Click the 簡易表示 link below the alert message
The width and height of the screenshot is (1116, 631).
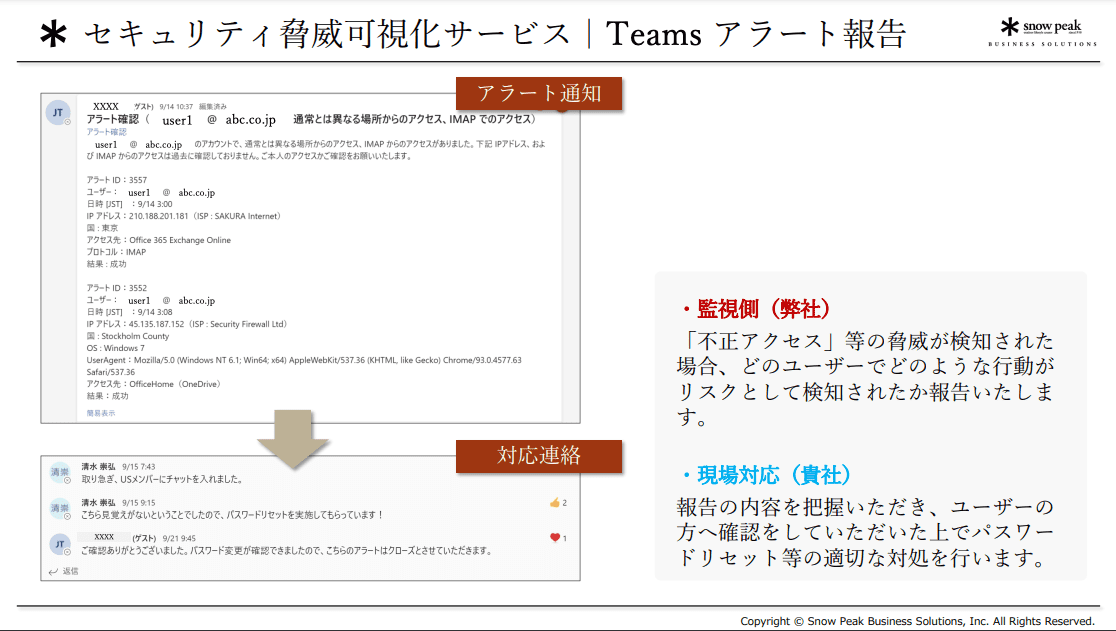pos(100,413)
